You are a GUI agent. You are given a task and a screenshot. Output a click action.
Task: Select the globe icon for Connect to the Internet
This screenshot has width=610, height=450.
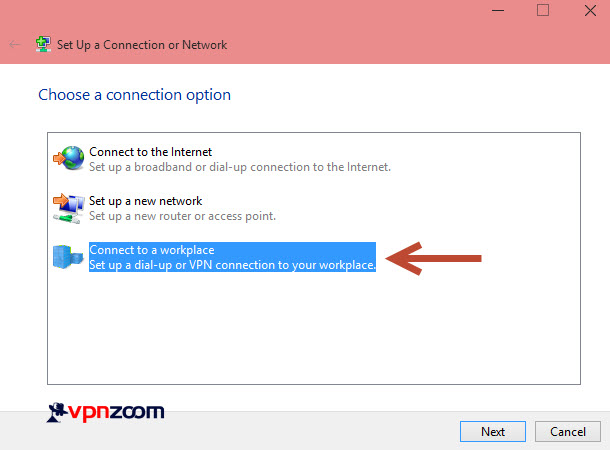(x=68, y=158)
